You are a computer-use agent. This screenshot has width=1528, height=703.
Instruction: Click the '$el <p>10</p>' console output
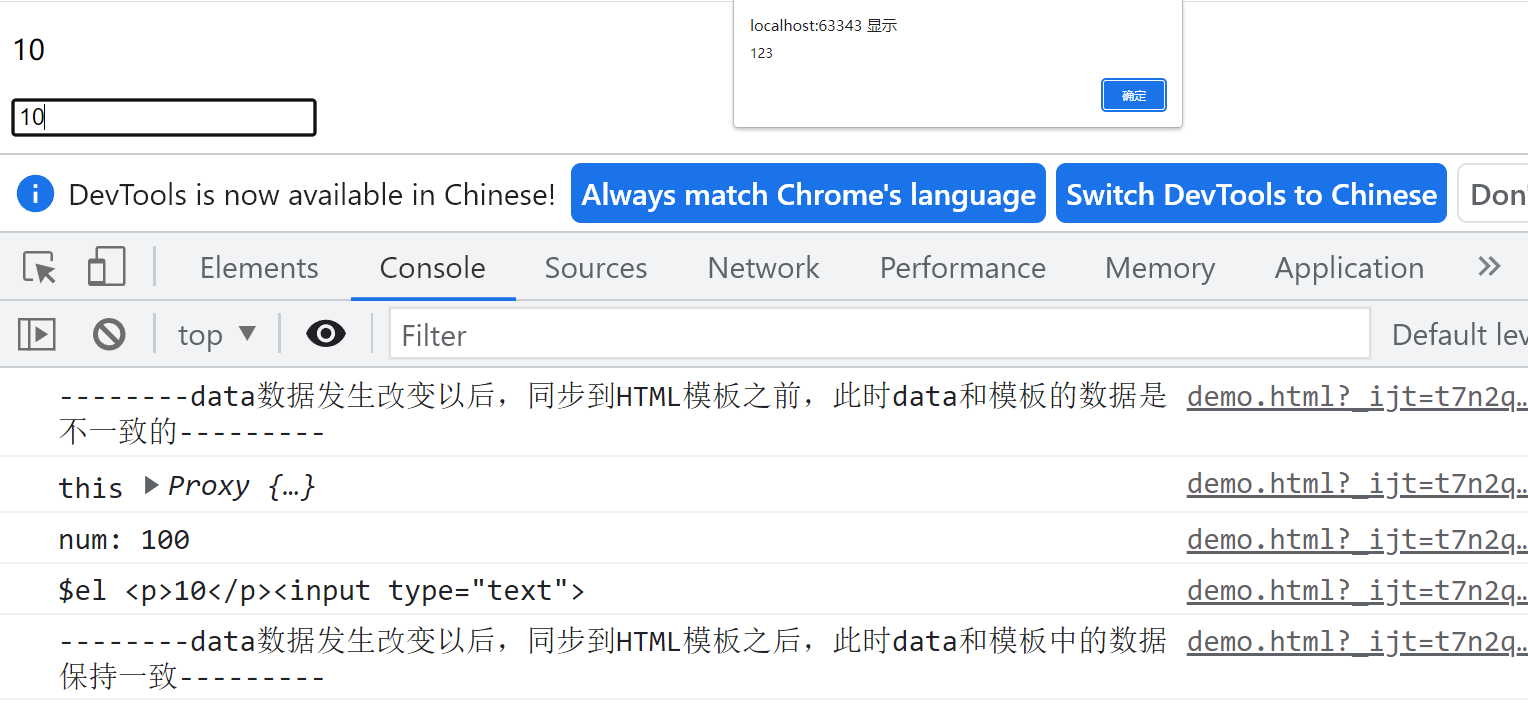(x=322, y=591)
